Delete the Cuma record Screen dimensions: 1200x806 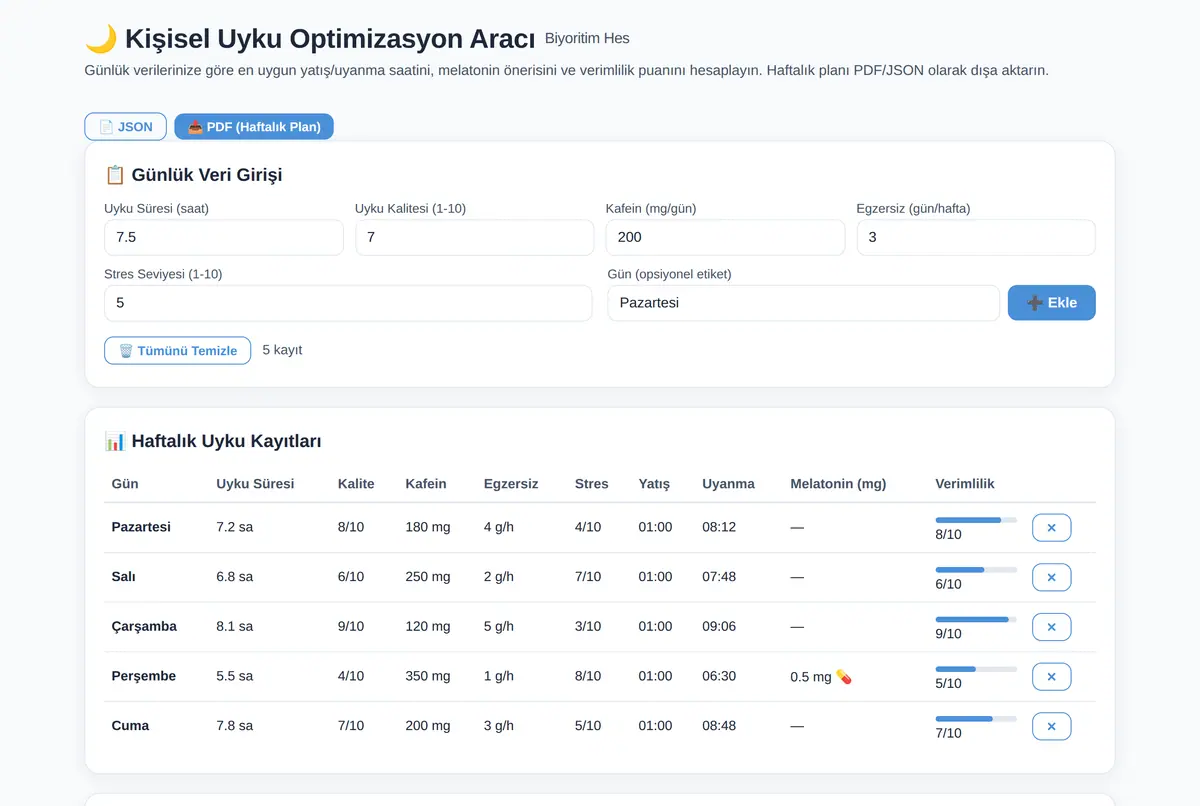click(x=1051, y=726)
